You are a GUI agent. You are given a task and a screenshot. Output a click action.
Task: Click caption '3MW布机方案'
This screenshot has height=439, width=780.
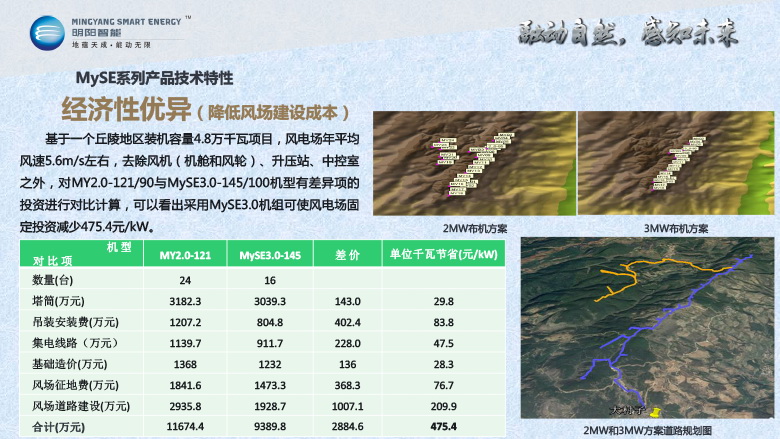tap(676, 229)
